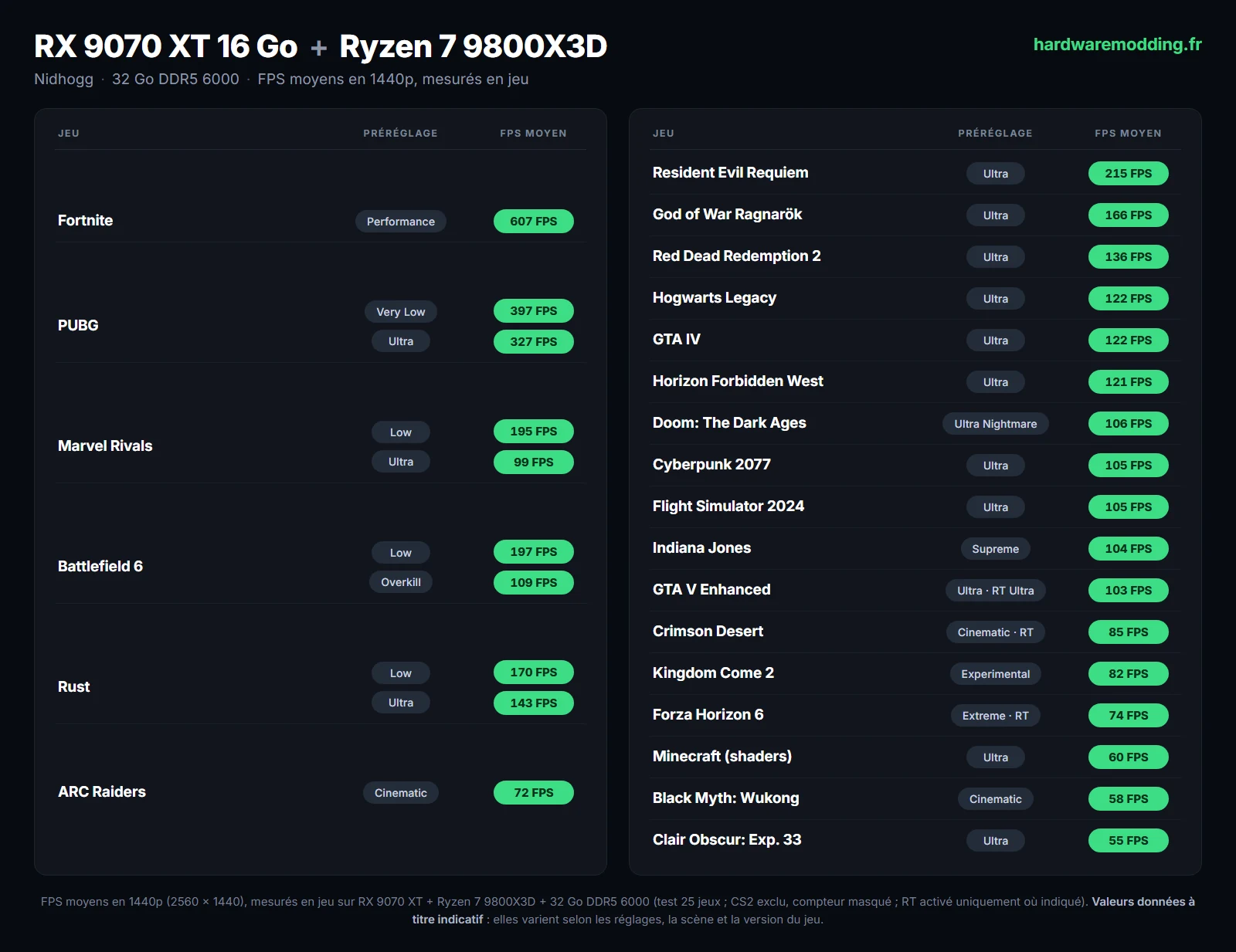This screenshot has width=1236, height=952.
Task: Select the Cinematic · RT preset pill
Action: tap(996, 632)
